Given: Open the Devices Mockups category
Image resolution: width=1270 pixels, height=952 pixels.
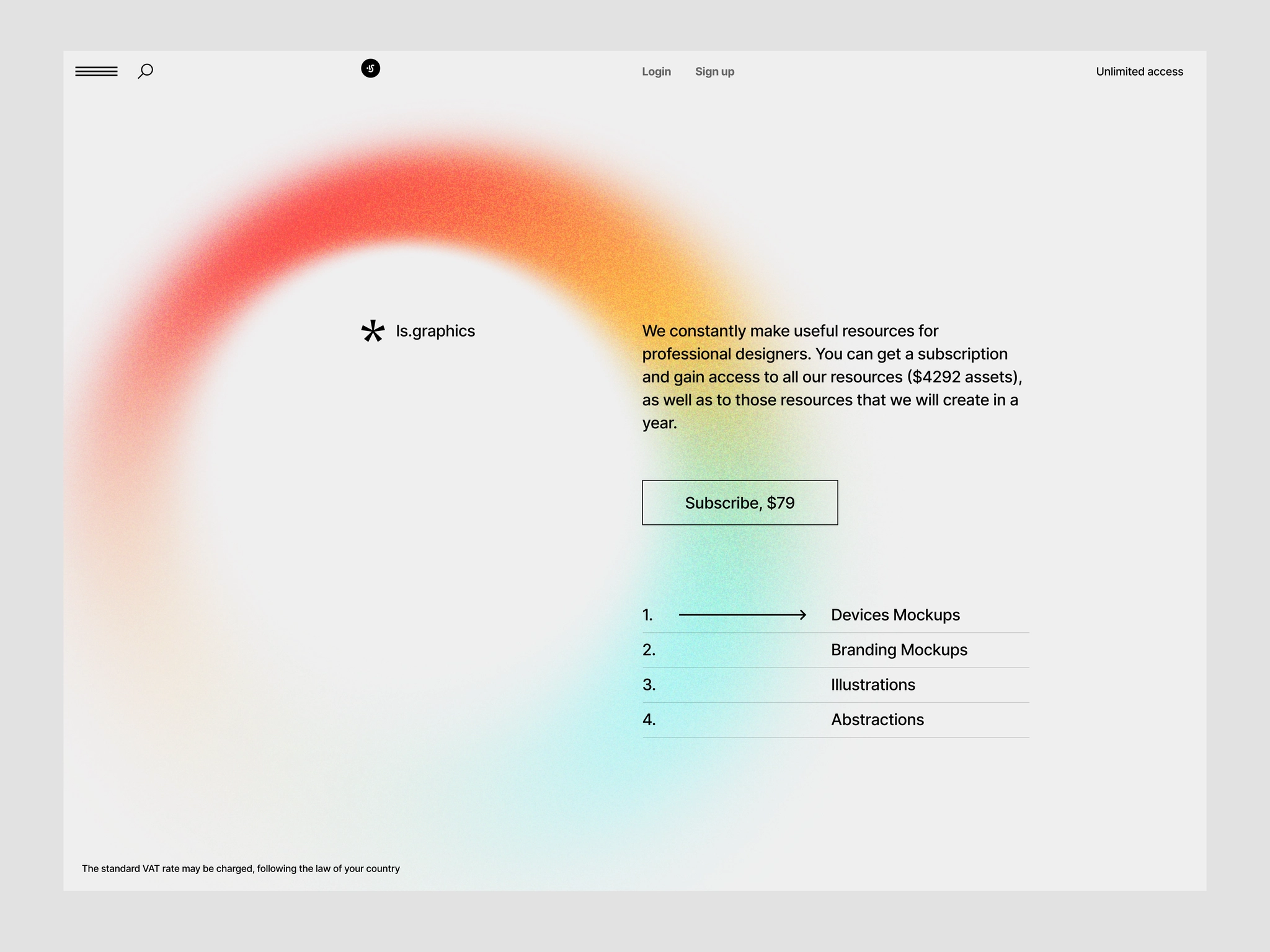Looking at the screenshot, I should (895, 615).
